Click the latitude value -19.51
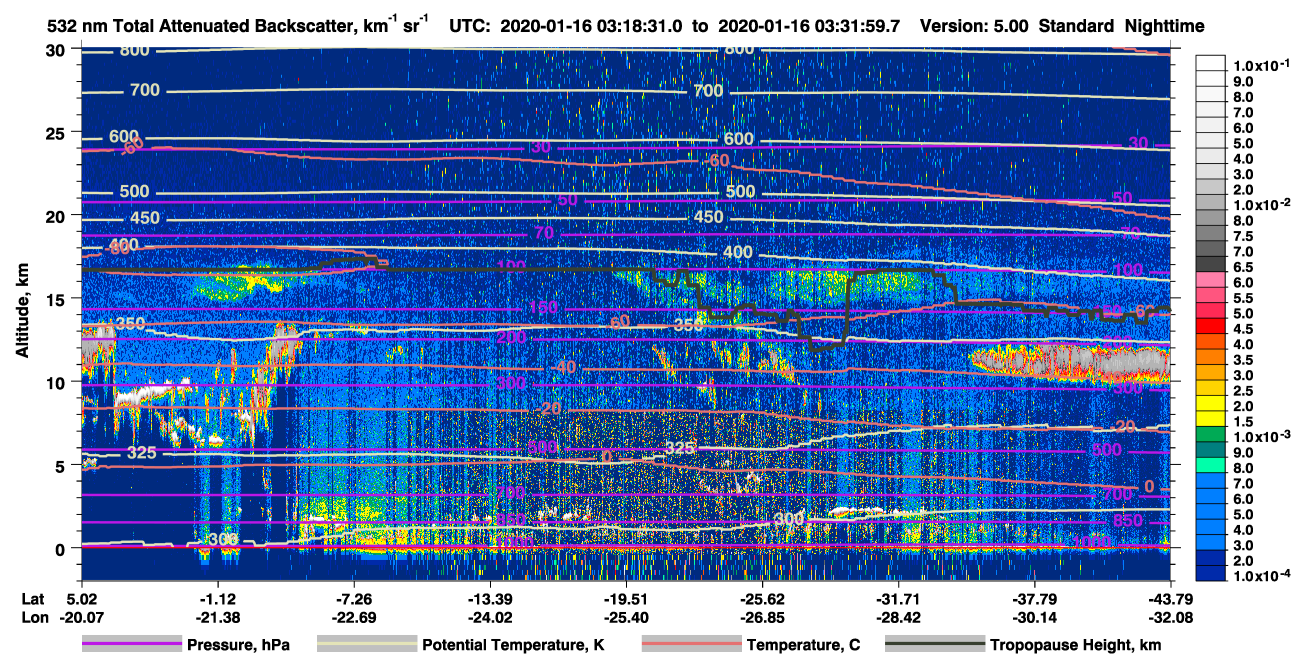The height and width of the screenshot is (667, 1300). click(x=625, y=598)
